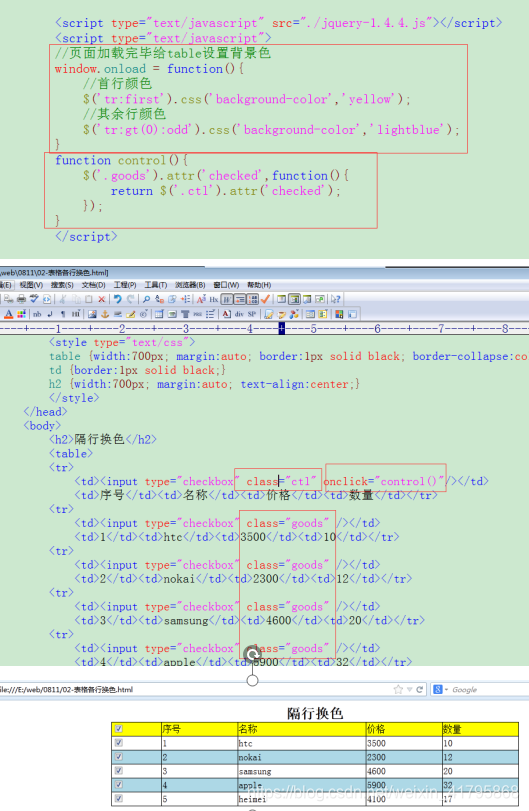Click the div tag icon
529x811 pixels.
(239, 314)
